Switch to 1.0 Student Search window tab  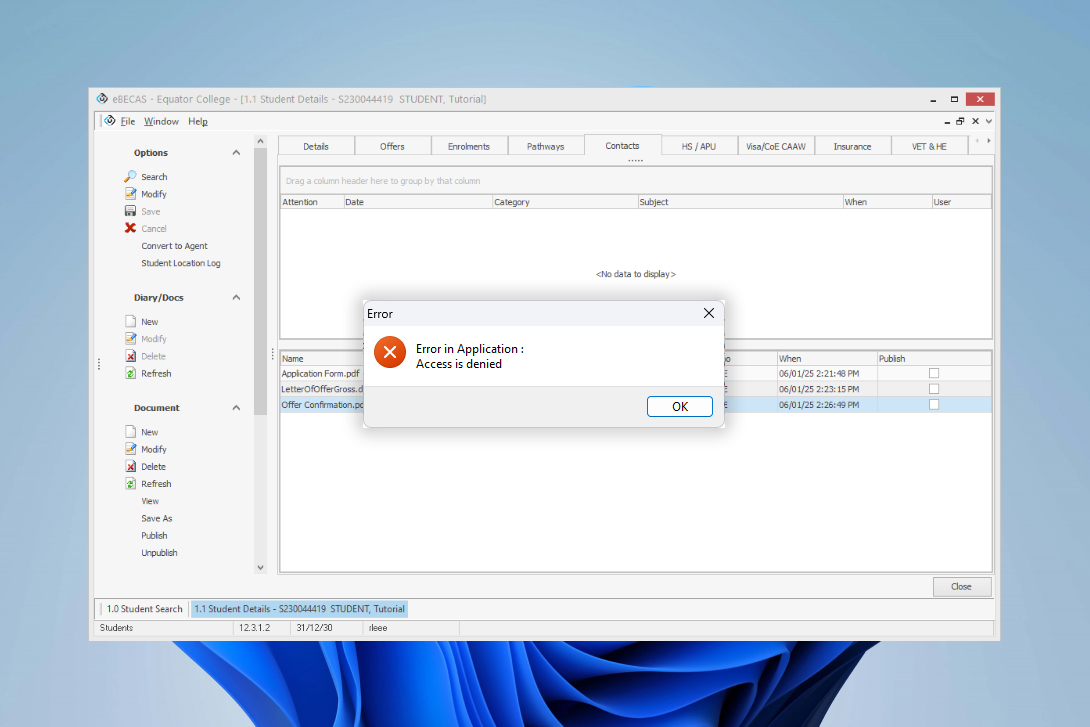[144, 609]
